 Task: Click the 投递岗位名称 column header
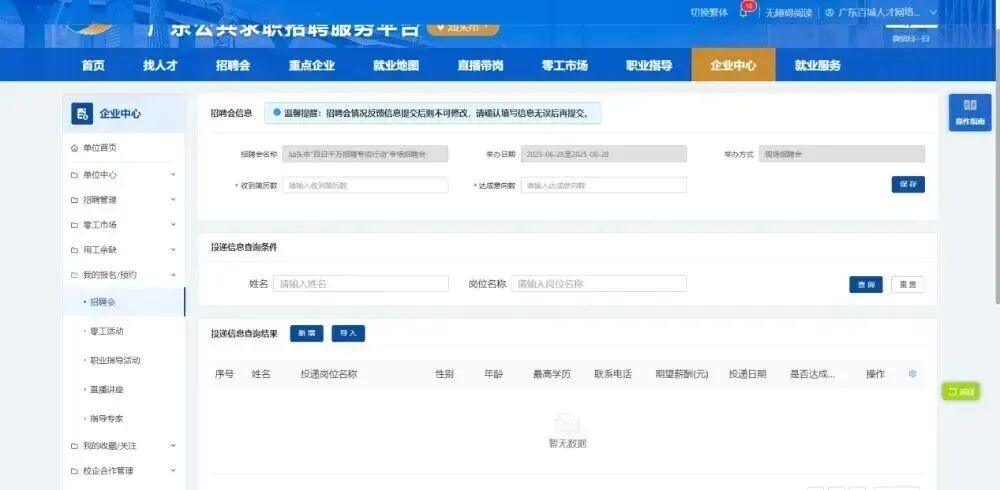328,375
